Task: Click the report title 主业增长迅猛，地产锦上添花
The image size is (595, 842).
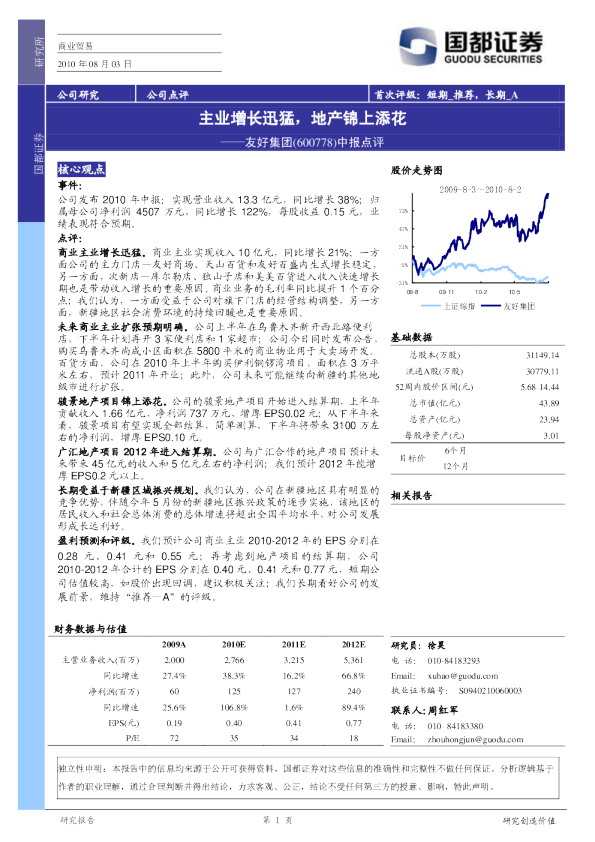Action: point(302,118)
